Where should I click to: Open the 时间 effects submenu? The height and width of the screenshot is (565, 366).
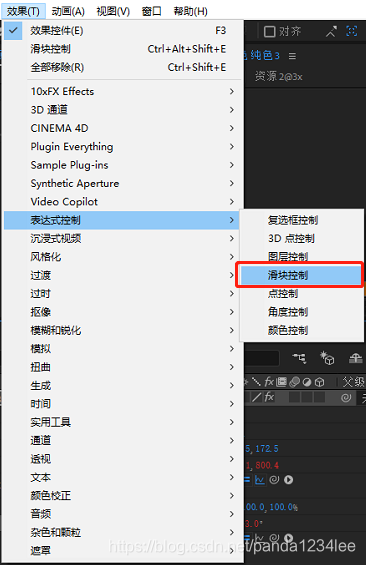[122, 404]
